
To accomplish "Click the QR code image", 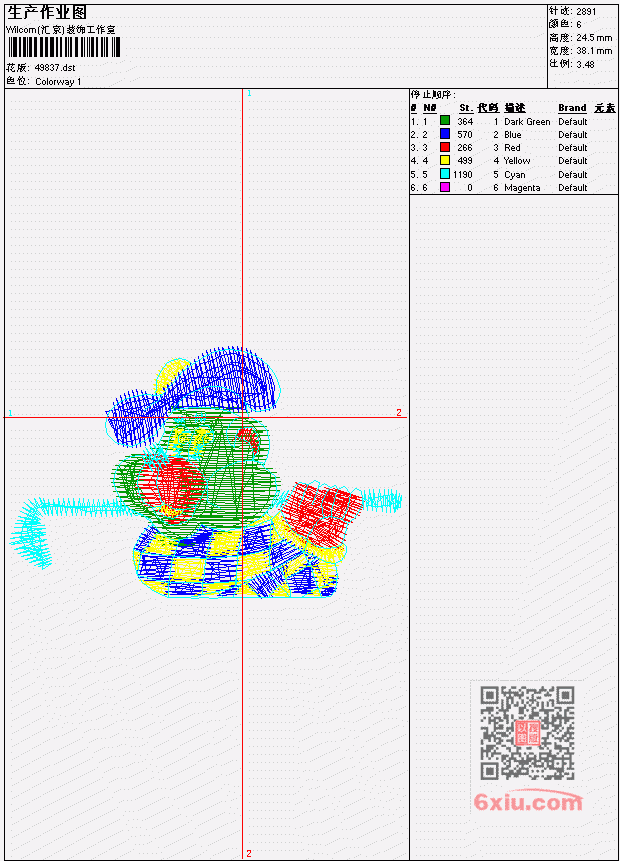I will pos(527,733).
